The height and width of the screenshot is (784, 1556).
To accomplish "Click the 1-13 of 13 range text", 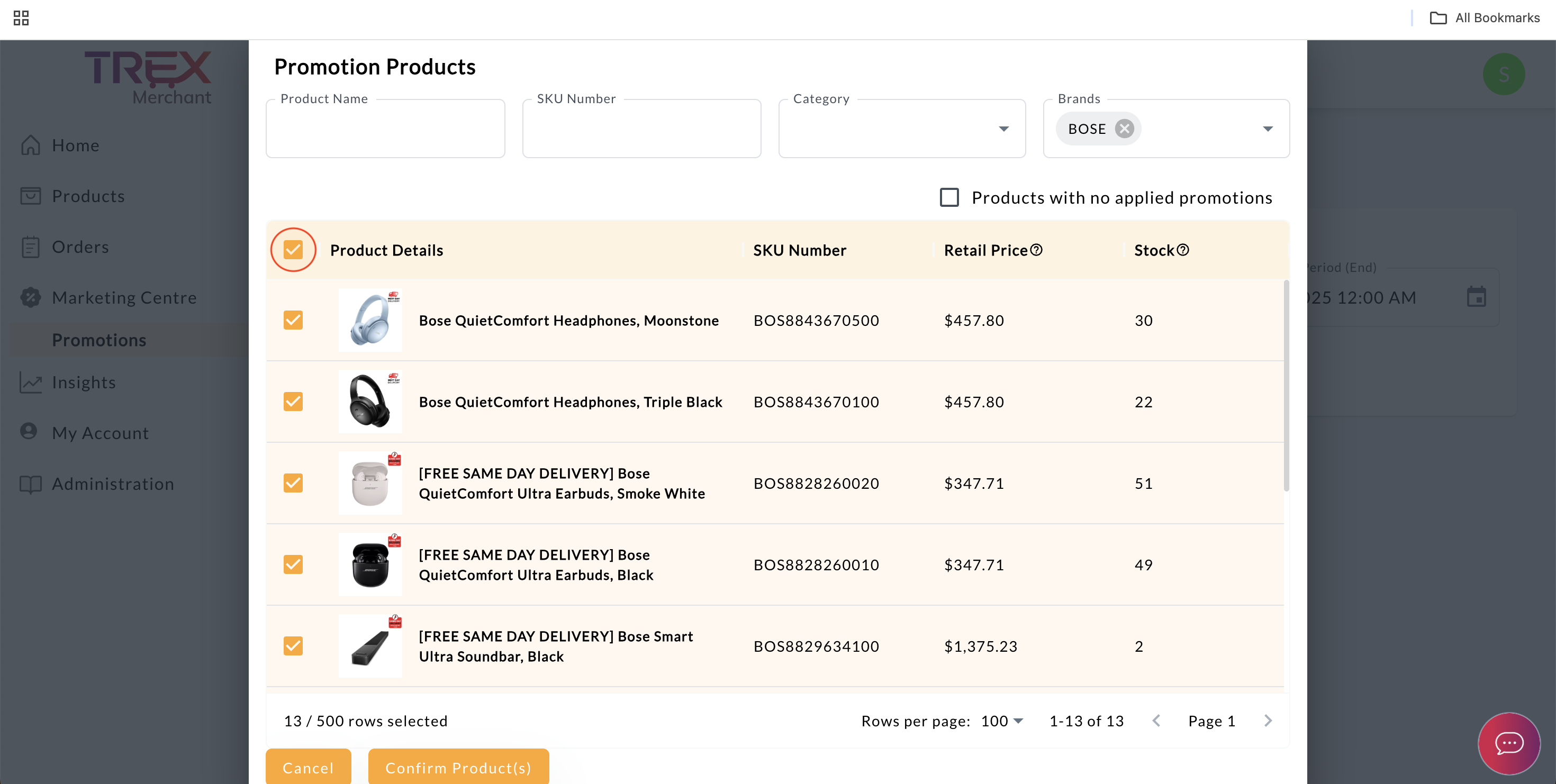I will click(x=1087, y=721).
